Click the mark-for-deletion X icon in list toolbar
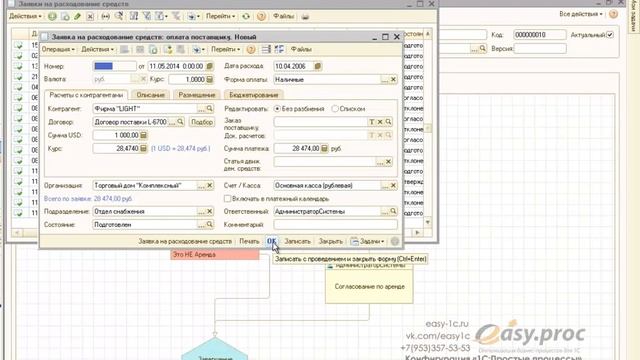The width and height of the screenshot is (640, 360). click(x=90, y=17)
